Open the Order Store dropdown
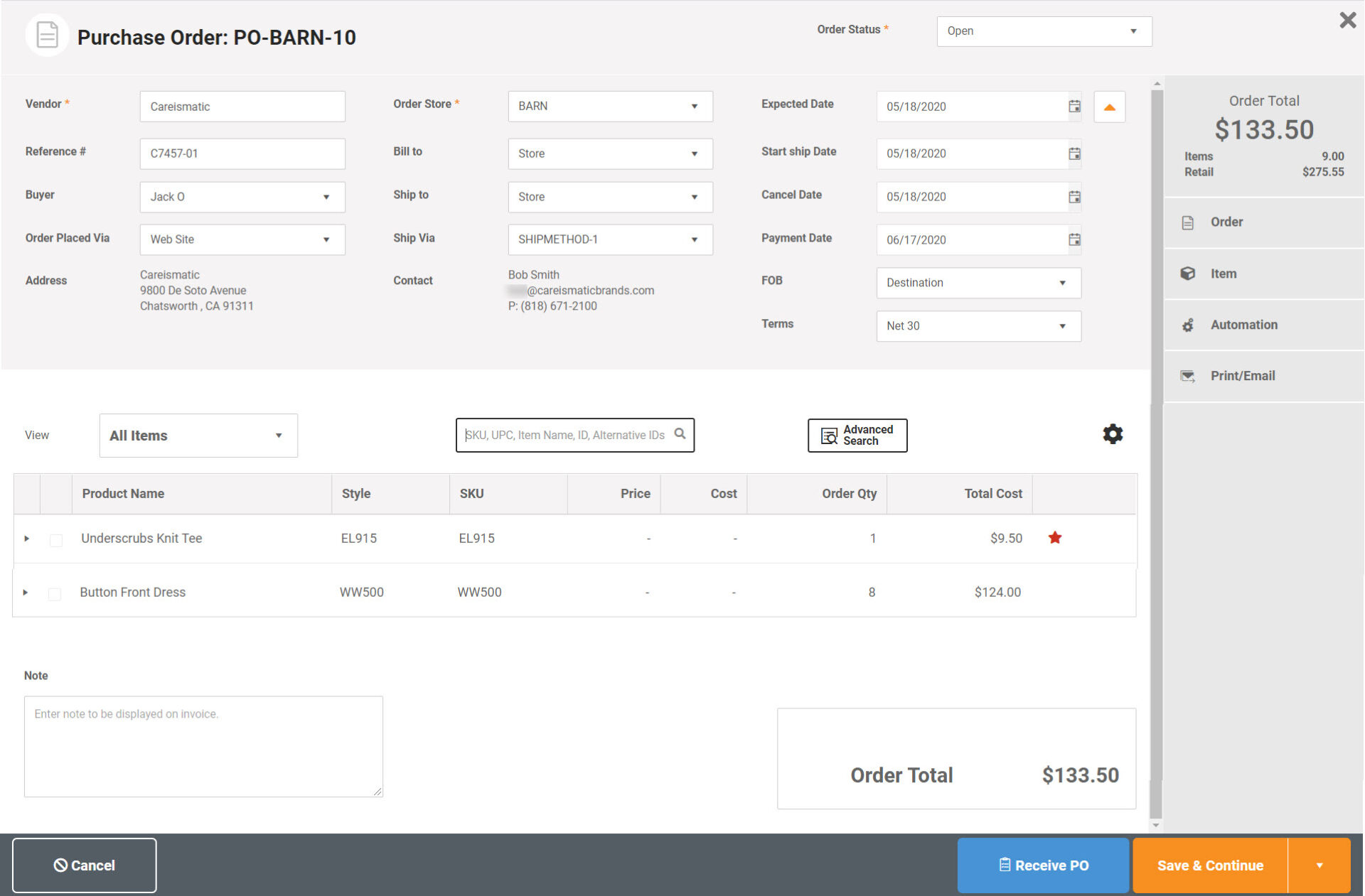 pos(610,106)
